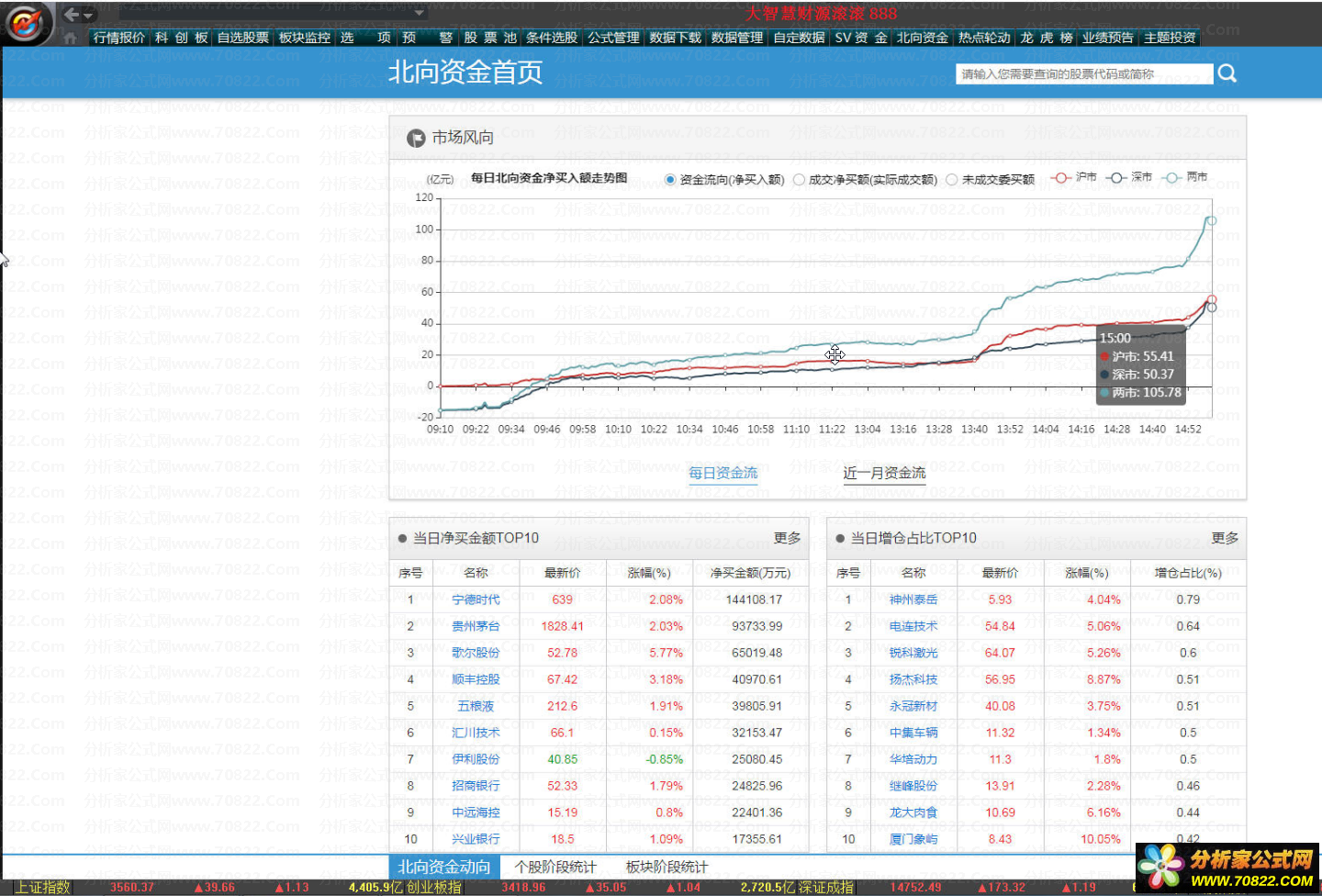Click the application logo icon at top-left
The width and height of the screenshot is (1322, 896).
27,22
